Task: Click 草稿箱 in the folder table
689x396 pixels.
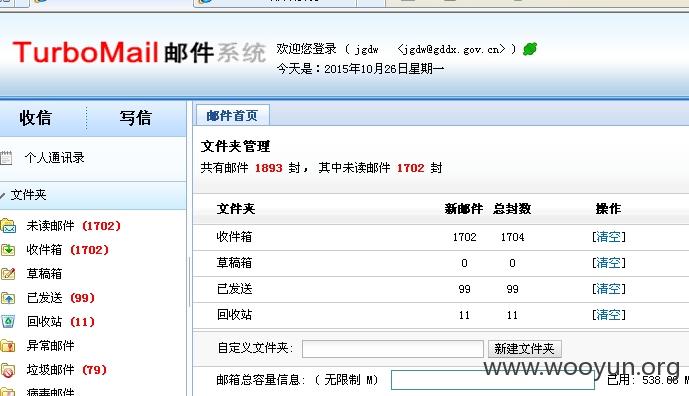Action: [x=234, y=263]
